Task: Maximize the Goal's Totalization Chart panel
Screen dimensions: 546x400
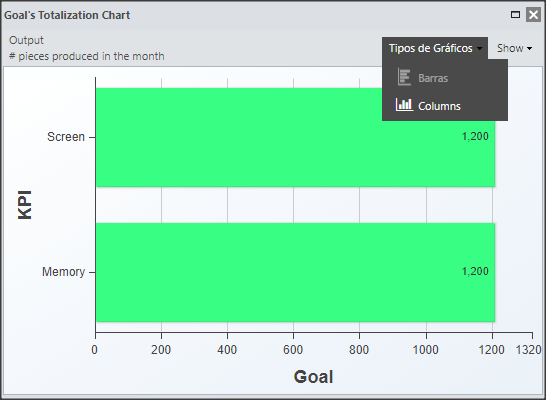Action: click(x=515, y=15)
